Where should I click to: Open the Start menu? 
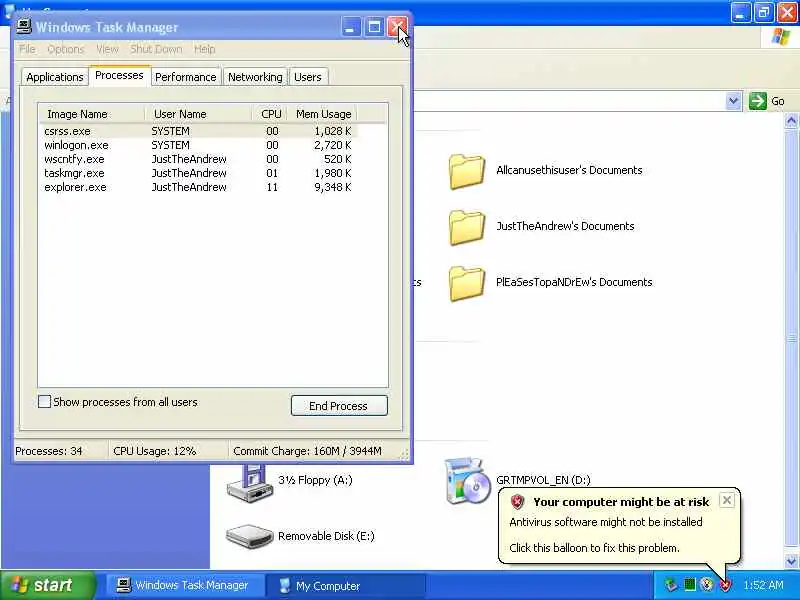[47, 585]
